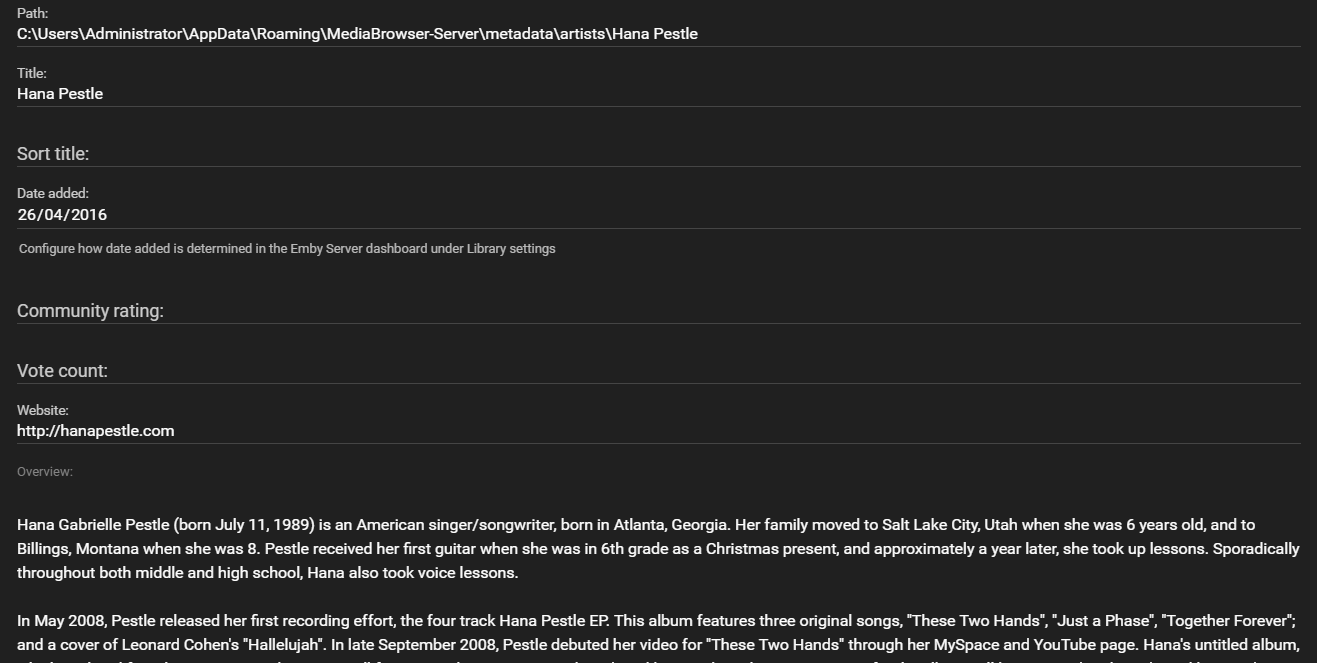The width and height of the screenshot is (1317, 663).
Task: Click the Sort title heading
Action: (x=52, y=153)
